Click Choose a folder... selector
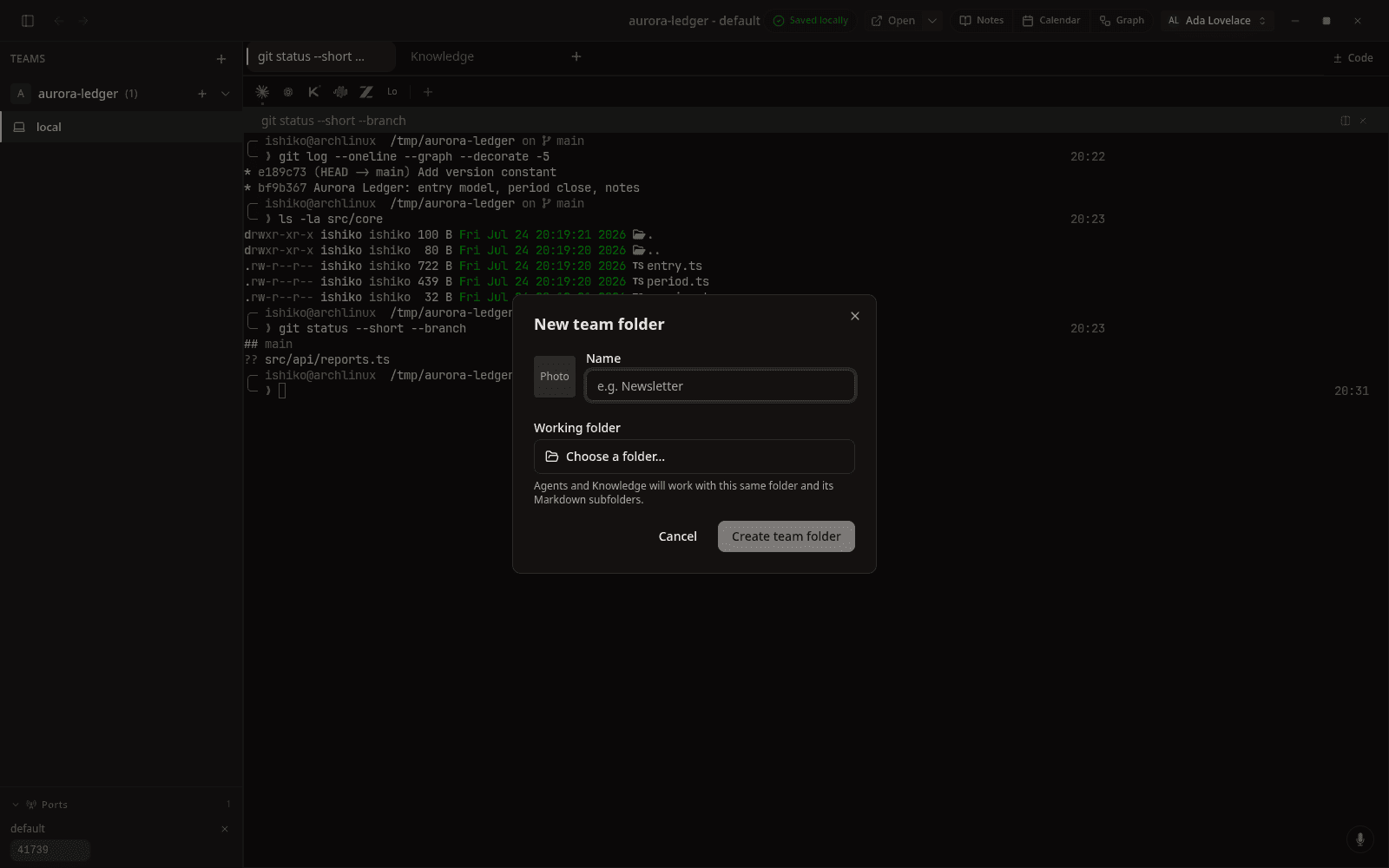The height and width of the screenshot is (868, 1389). pyautogui.click(x=694, y=457)
